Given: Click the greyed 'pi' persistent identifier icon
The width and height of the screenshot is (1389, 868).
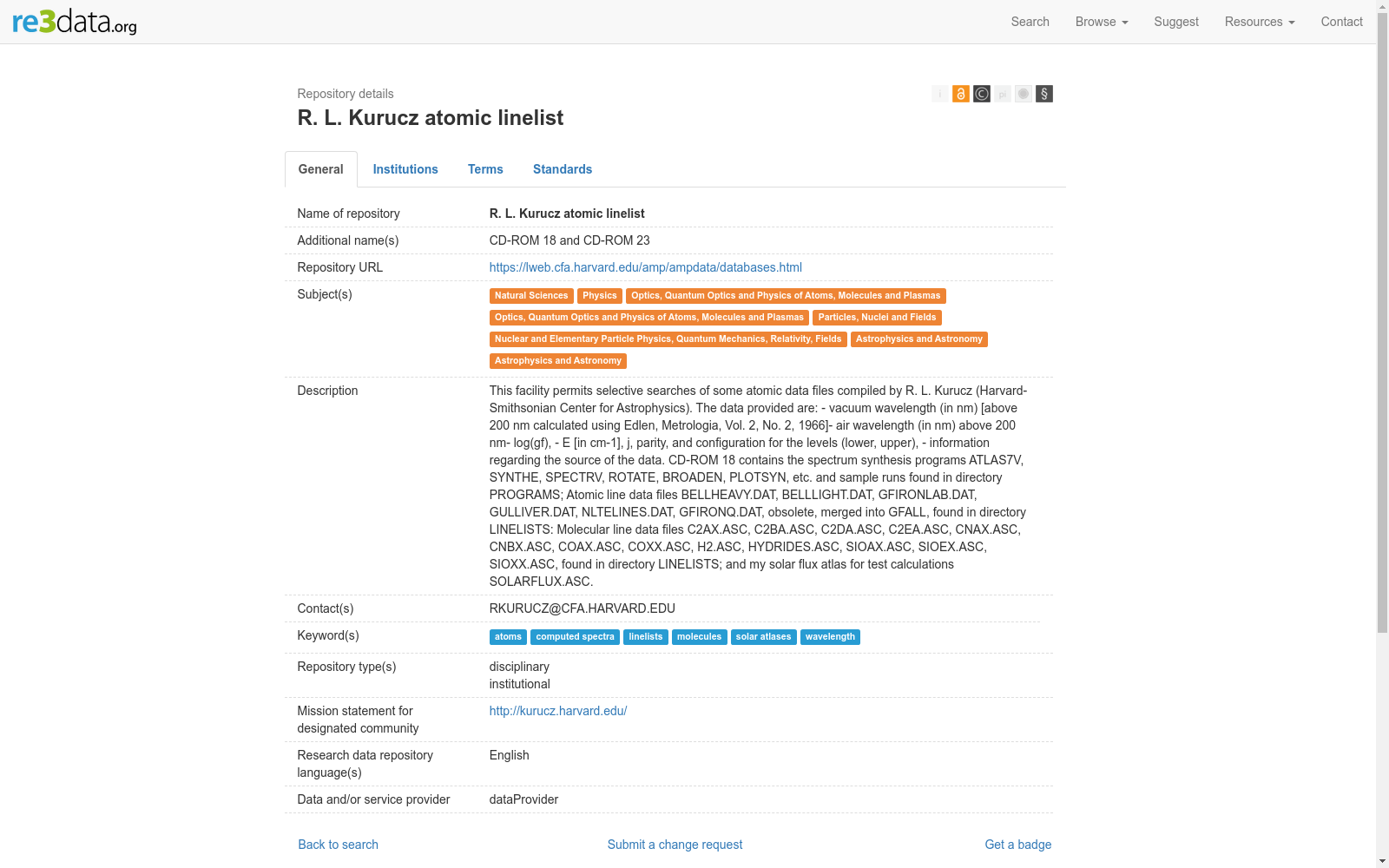Looking at the screenshot, I should [x=1002, y=94].
